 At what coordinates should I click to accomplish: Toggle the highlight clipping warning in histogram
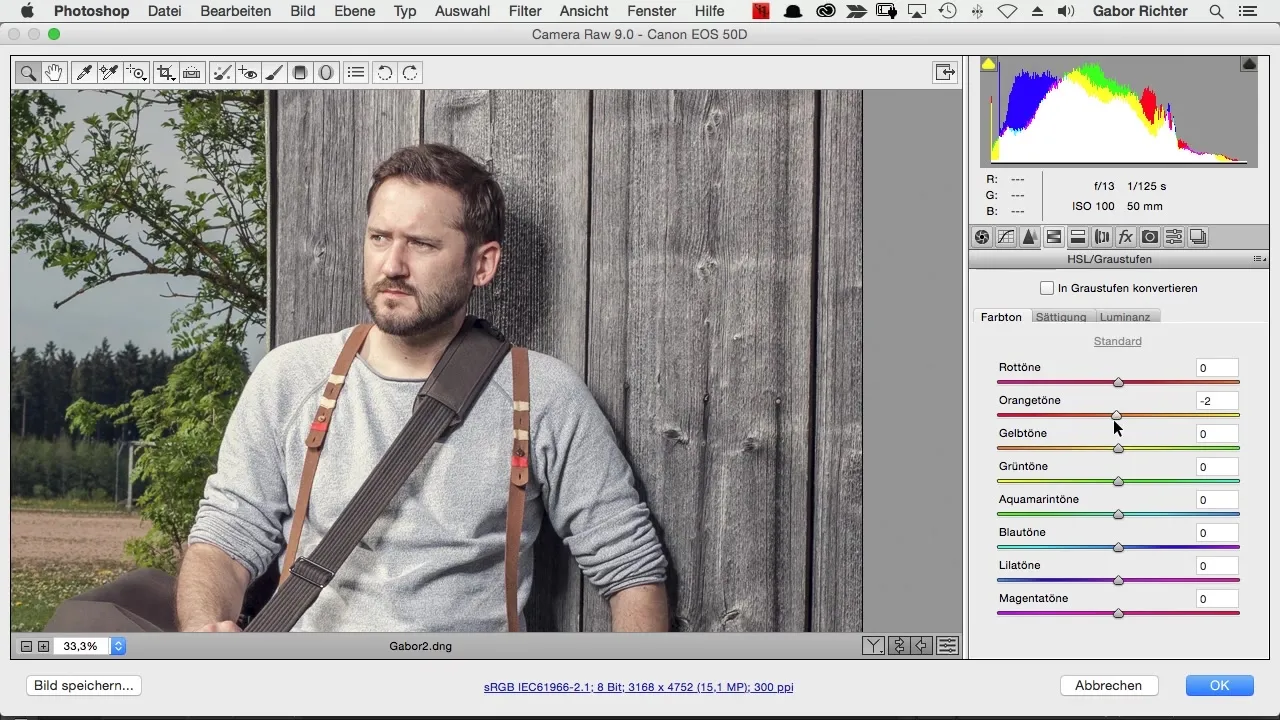pos(1248,64)
